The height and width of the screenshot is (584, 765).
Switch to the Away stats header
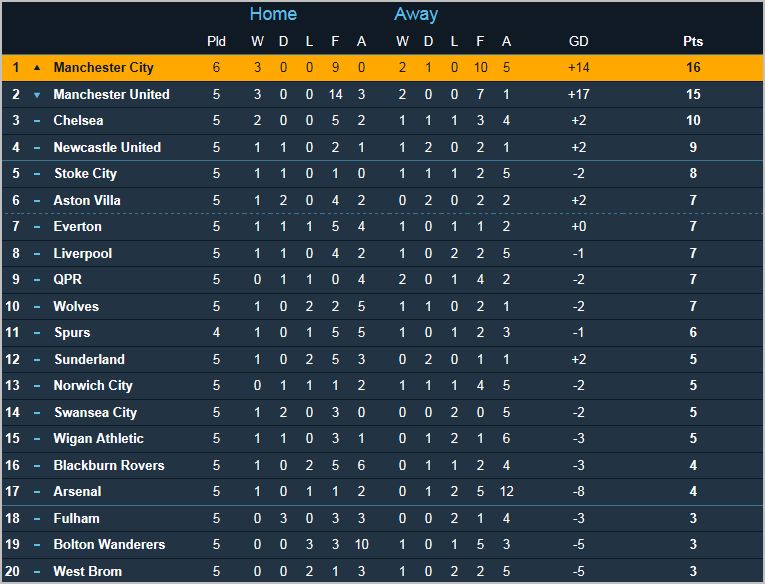tap(416, 14)
